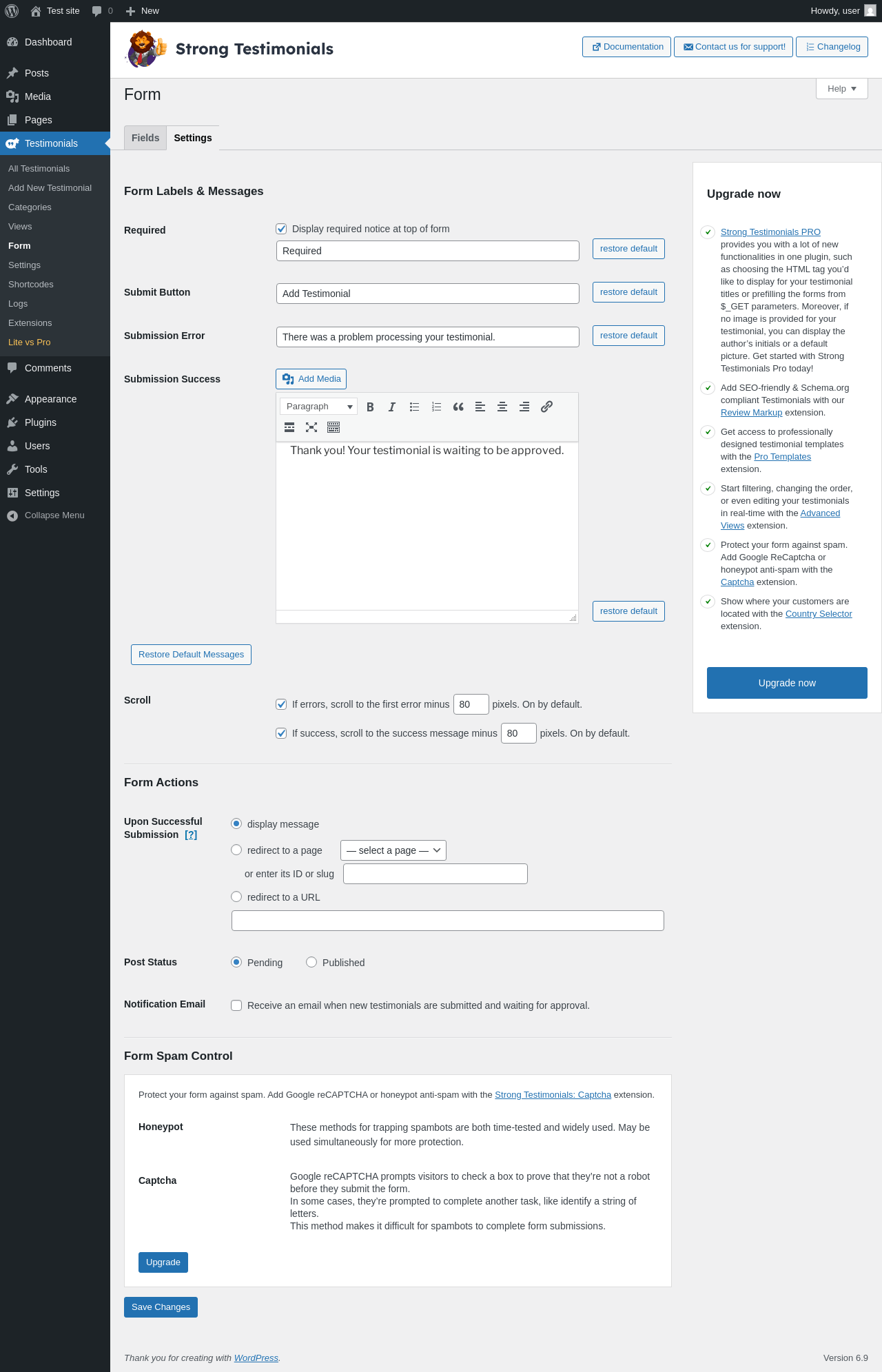This screenshot has height=1372, width=882.
Task: Uncheck Display required notice at top of form
Action: click(281, 229)
